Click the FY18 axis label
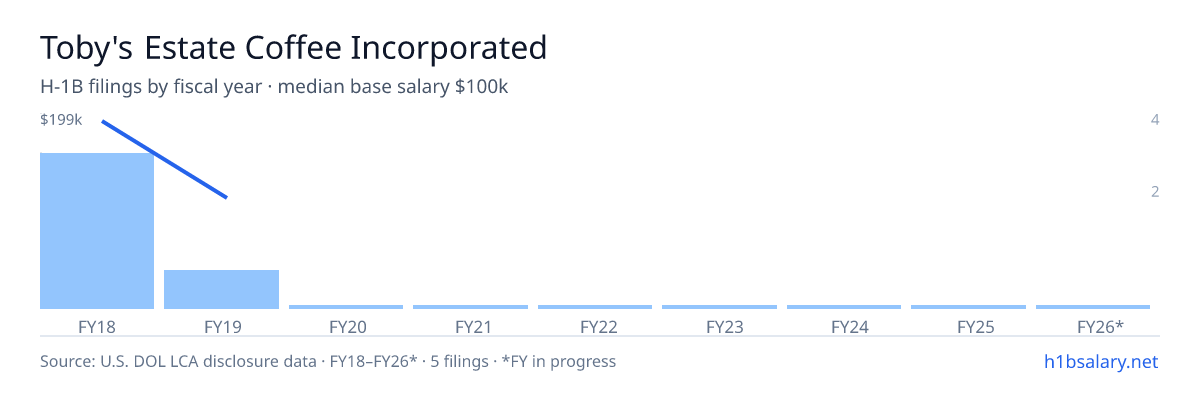This screenshot has width=1200, height=400. [97, 326]
